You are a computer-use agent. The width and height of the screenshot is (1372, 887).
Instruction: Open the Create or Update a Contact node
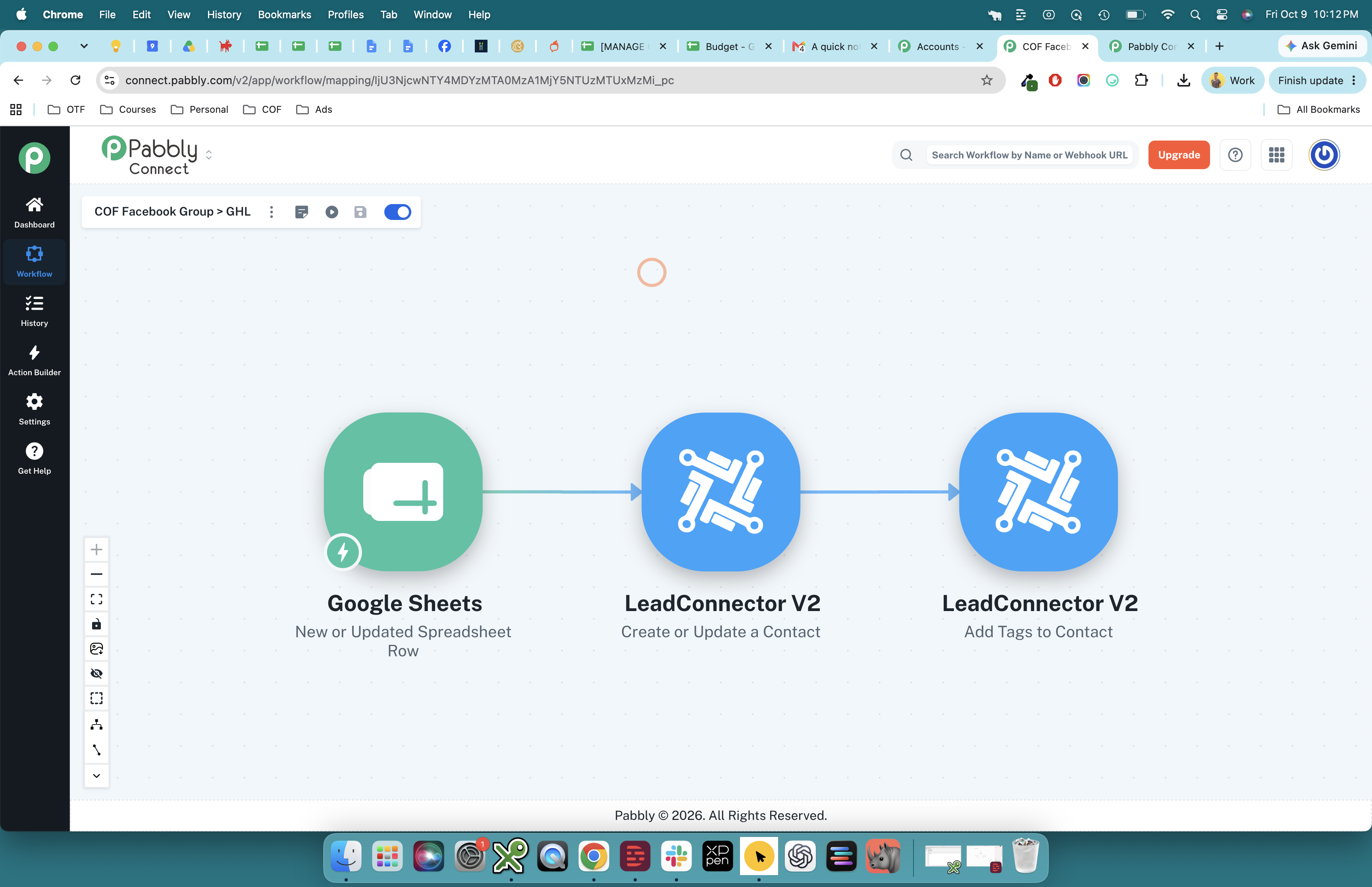[721, 491]
